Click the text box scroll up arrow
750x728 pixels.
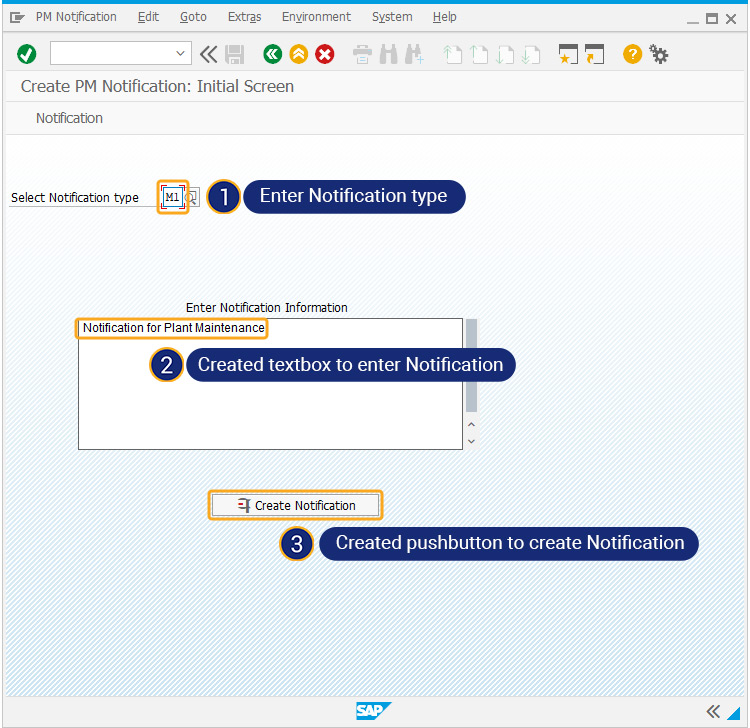[471, 424]
